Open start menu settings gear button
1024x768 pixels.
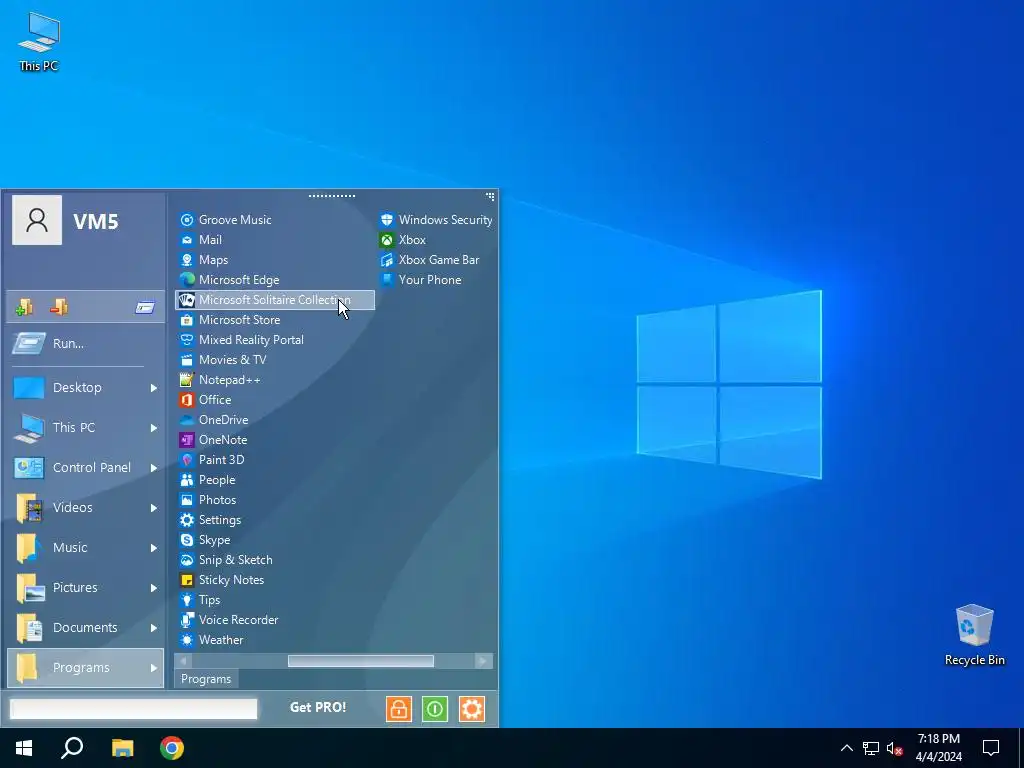click(x=472, y=709)
